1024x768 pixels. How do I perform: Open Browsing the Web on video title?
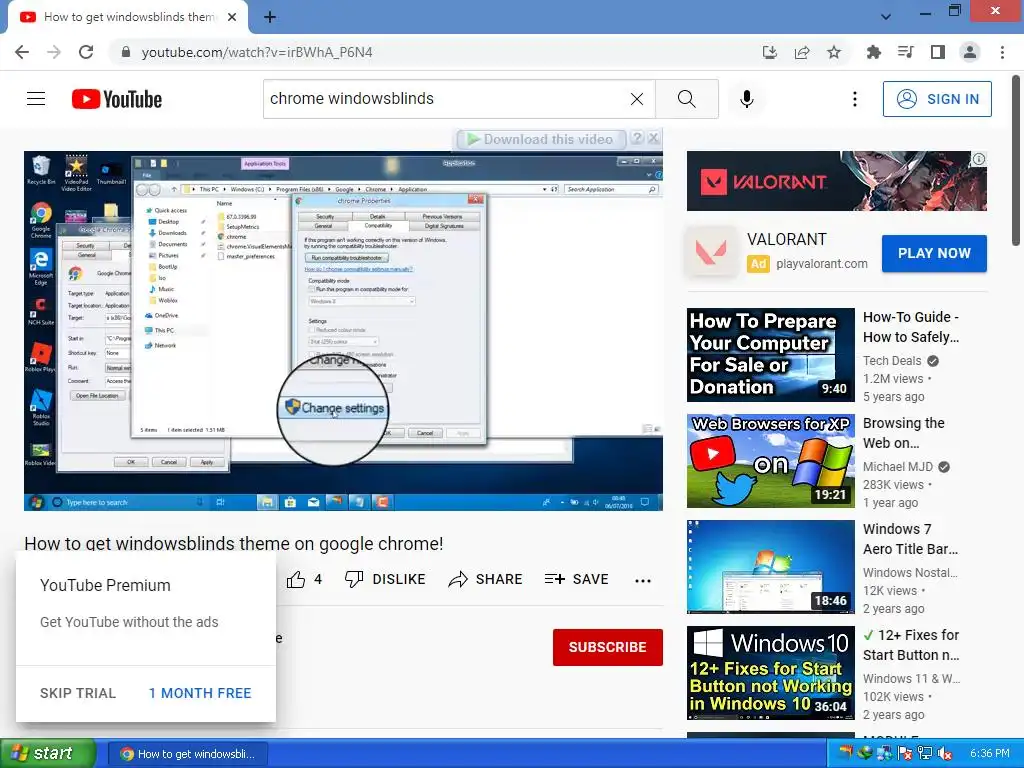tap(904, 433)
